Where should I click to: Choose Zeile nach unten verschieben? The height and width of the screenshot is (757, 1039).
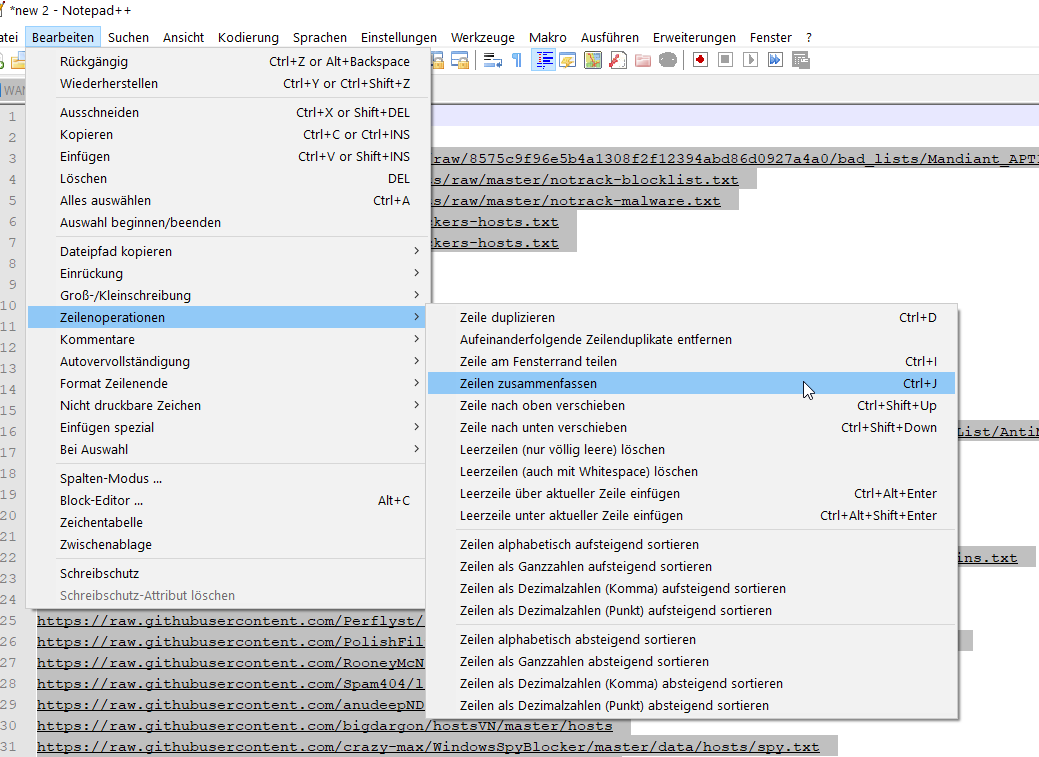coord(691,428)
